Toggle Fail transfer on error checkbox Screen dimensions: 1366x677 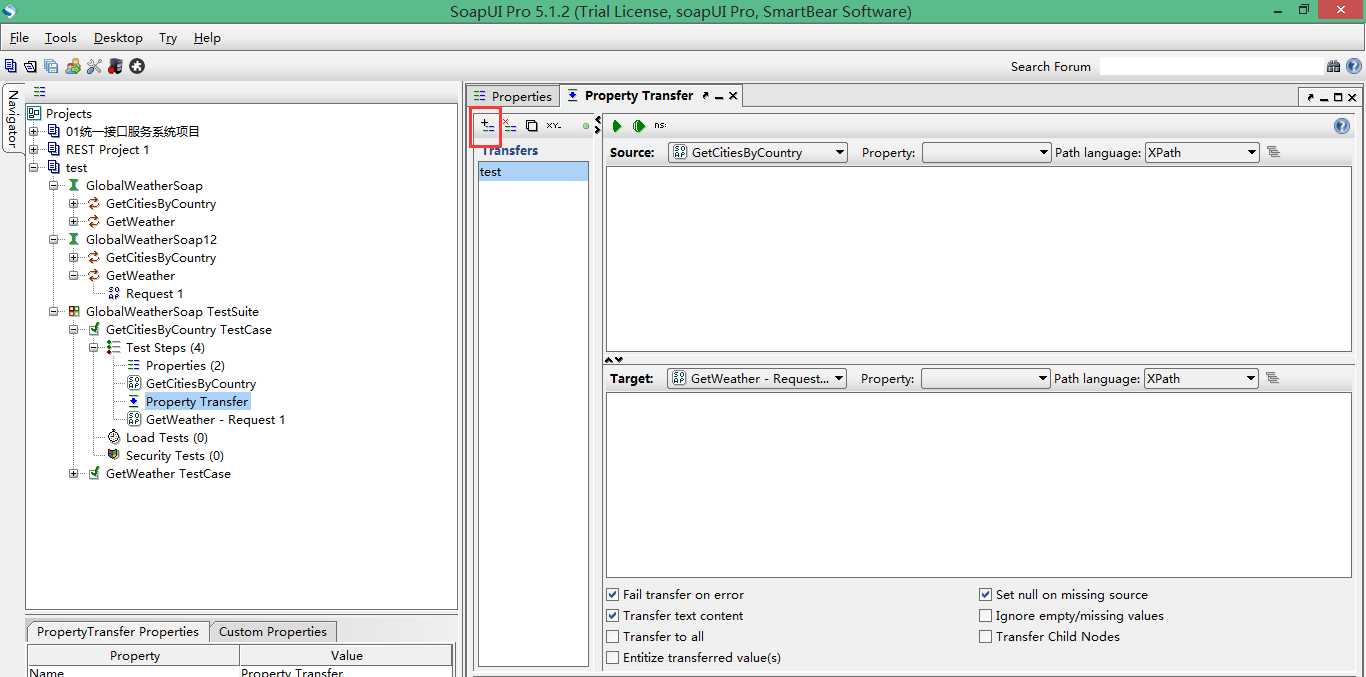point(613,594)
